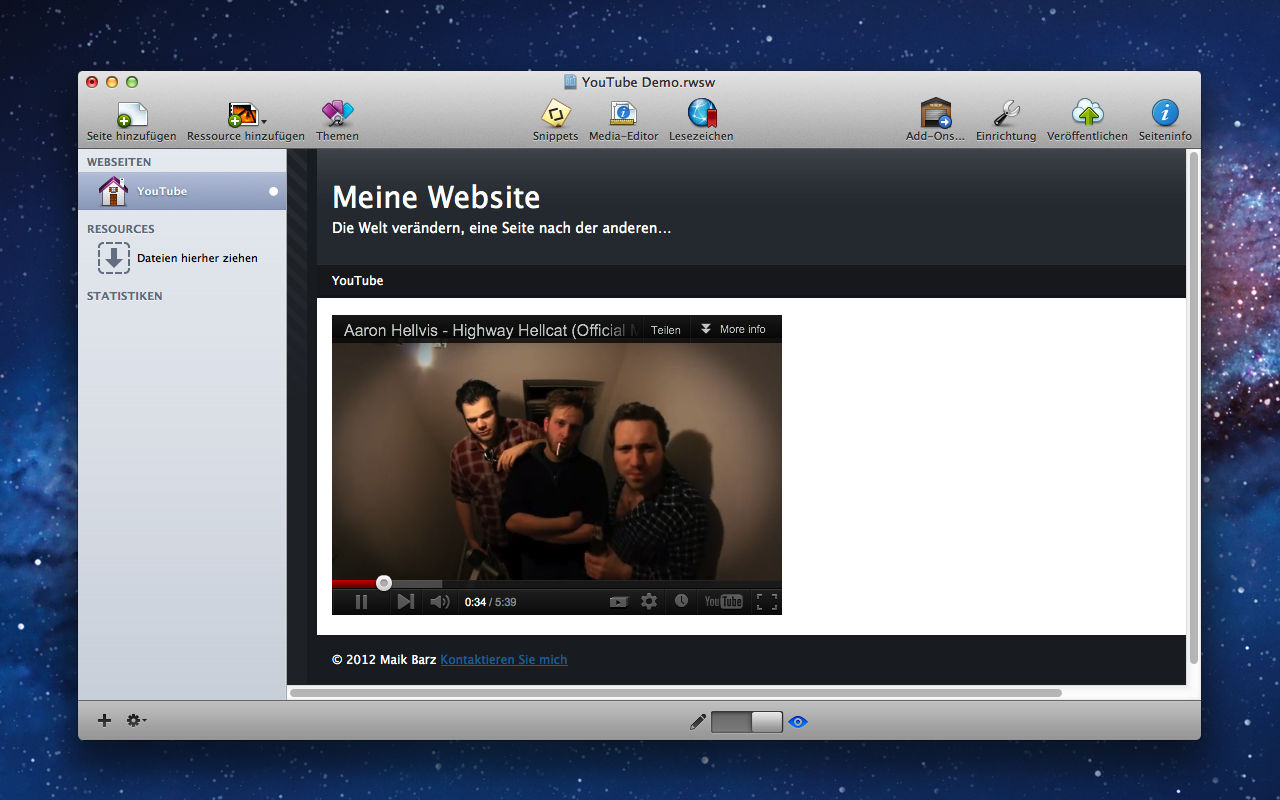Viewport: 1280px width, 800px height.
Task: Click the modified dot beside the YouTube page
Action: click(x=273, y=191)
